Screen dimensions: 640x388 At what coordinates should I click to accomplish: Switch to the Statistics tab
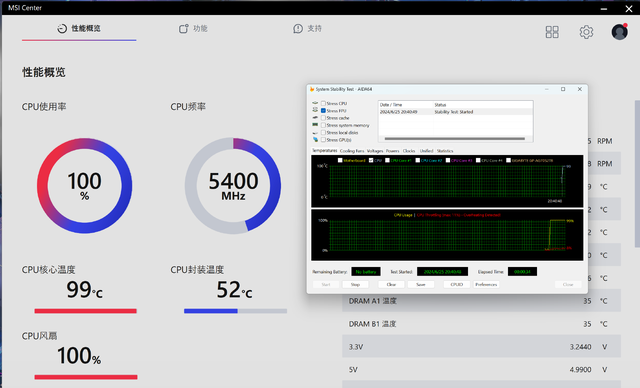pyautogui.click(x=445, y=151)
